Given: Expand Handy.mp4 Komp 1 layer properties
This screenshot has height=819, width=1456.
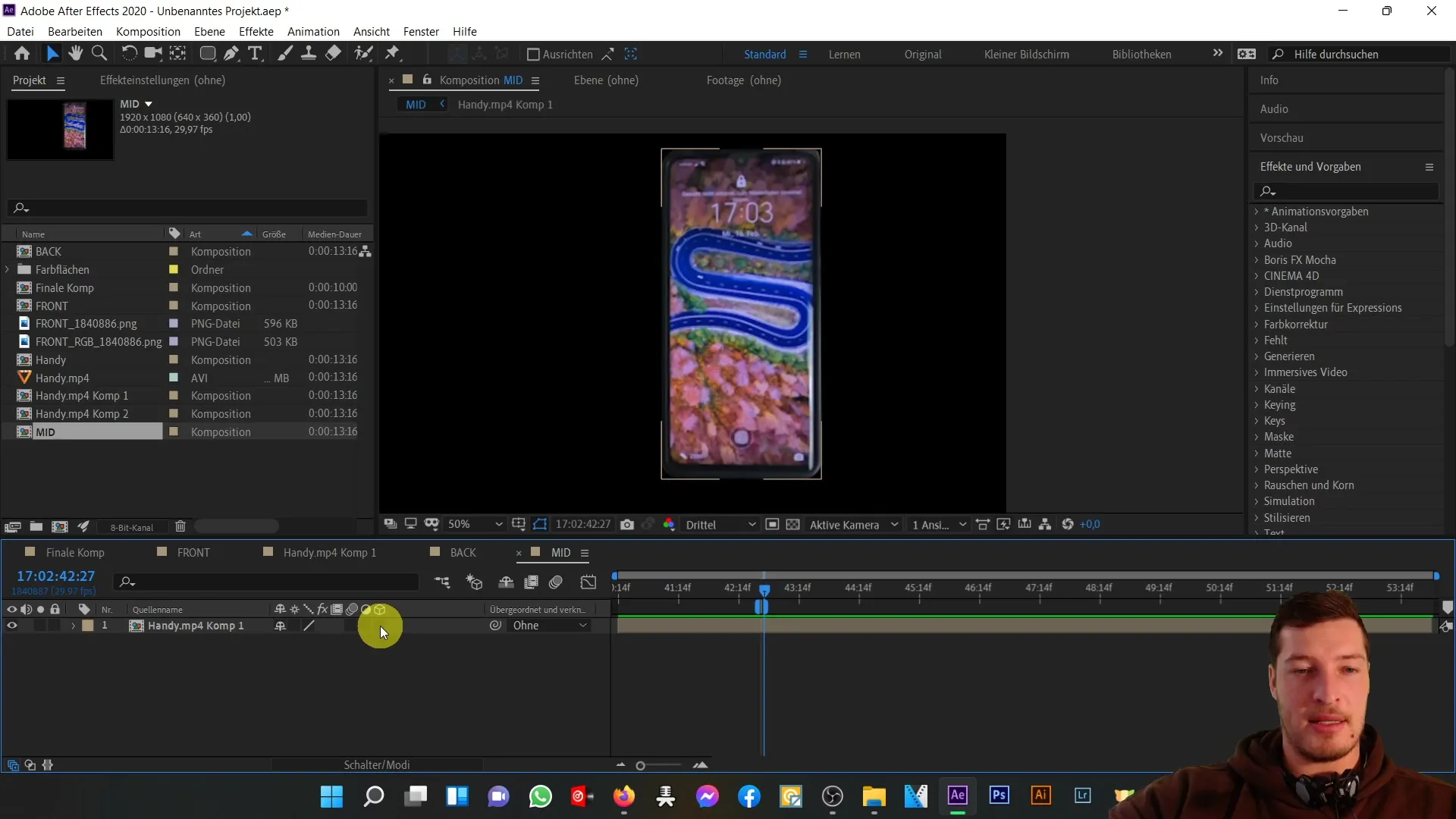Looking at the screenshot, I should coord(73,626).
